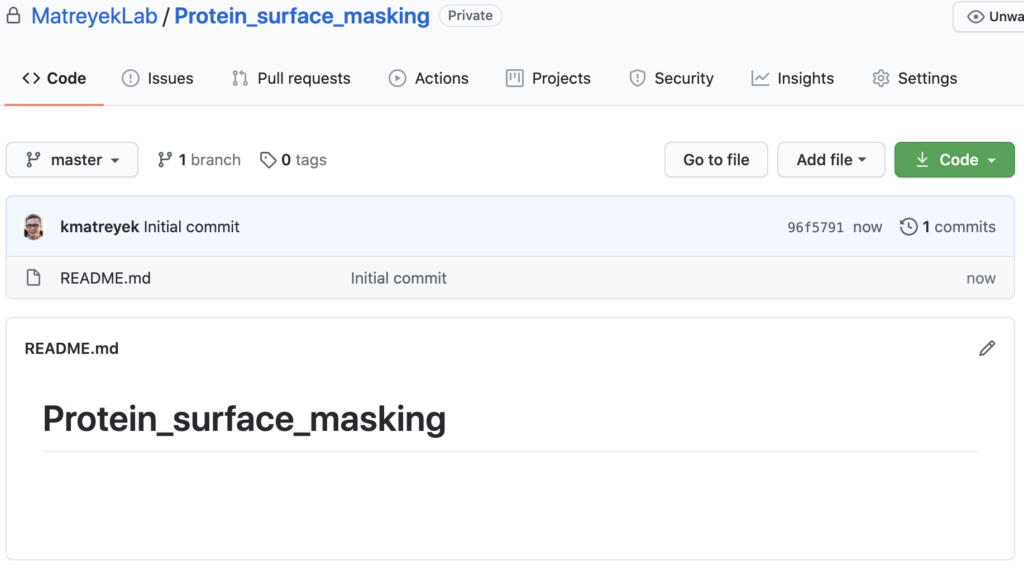The image size is (1024, 566).
Task: Select the Security tab
Action: (x=671, y=78)
